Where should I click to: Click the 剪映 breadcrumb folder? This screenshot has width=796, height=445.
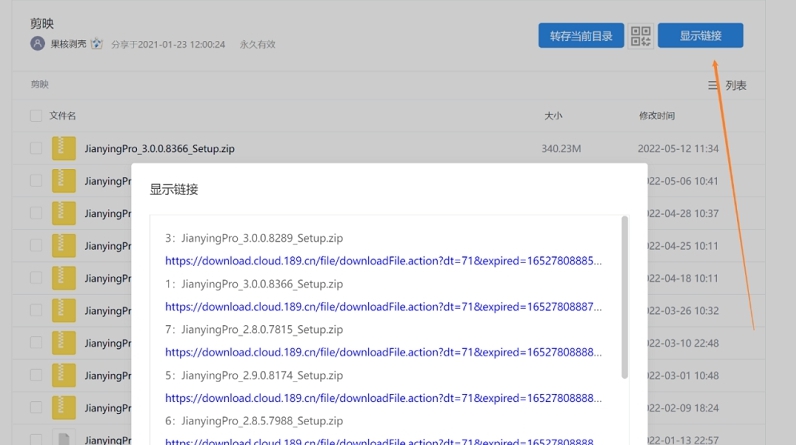40,84
